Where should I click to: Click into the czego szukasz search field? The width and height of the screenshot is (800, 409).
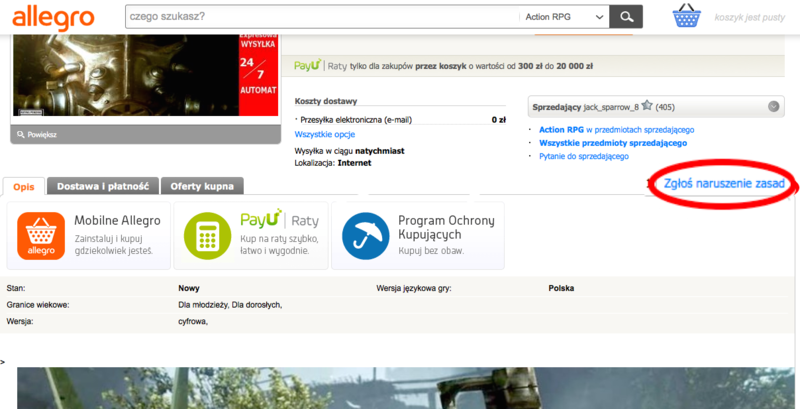322,17
